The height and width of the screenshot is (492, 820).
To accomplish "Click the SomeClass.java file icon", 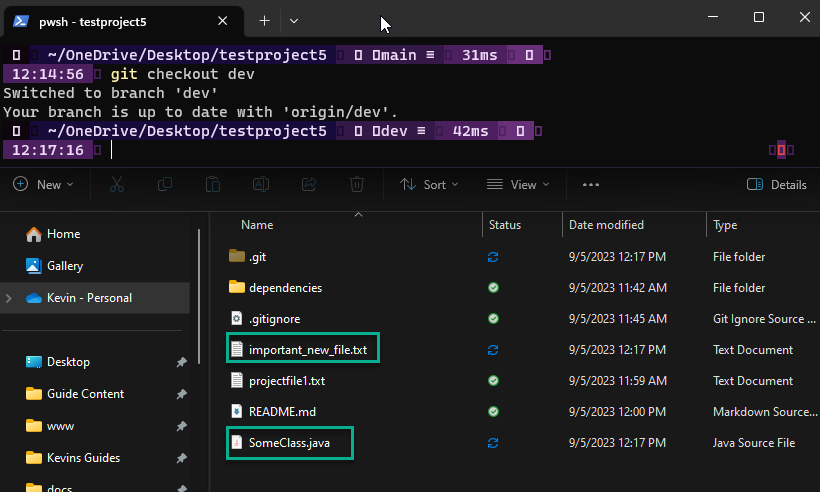I will pos(237,442).
